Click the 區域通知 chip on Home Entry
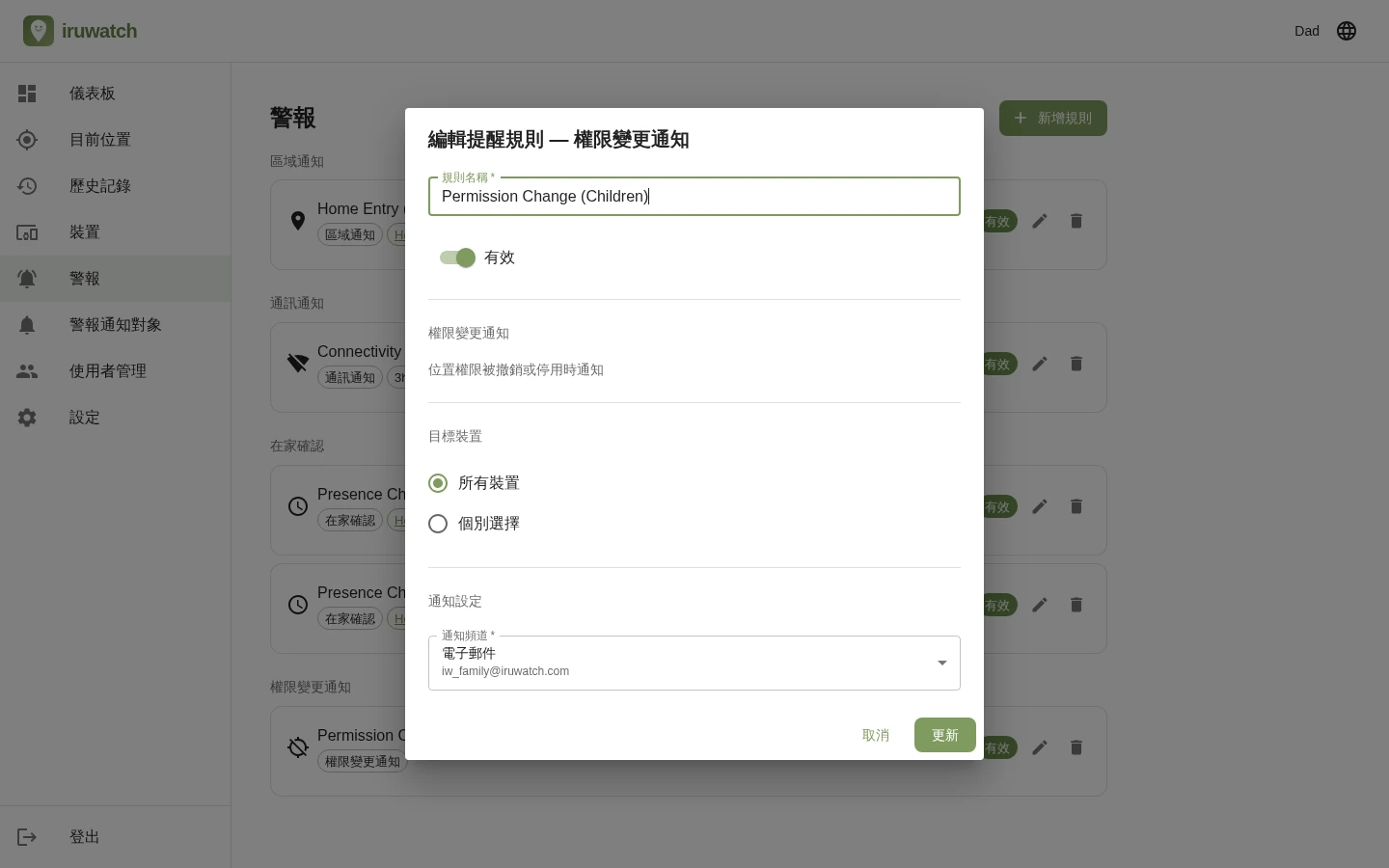The image size is (1389, 868). pyautogui.click(x=350, y=234)
